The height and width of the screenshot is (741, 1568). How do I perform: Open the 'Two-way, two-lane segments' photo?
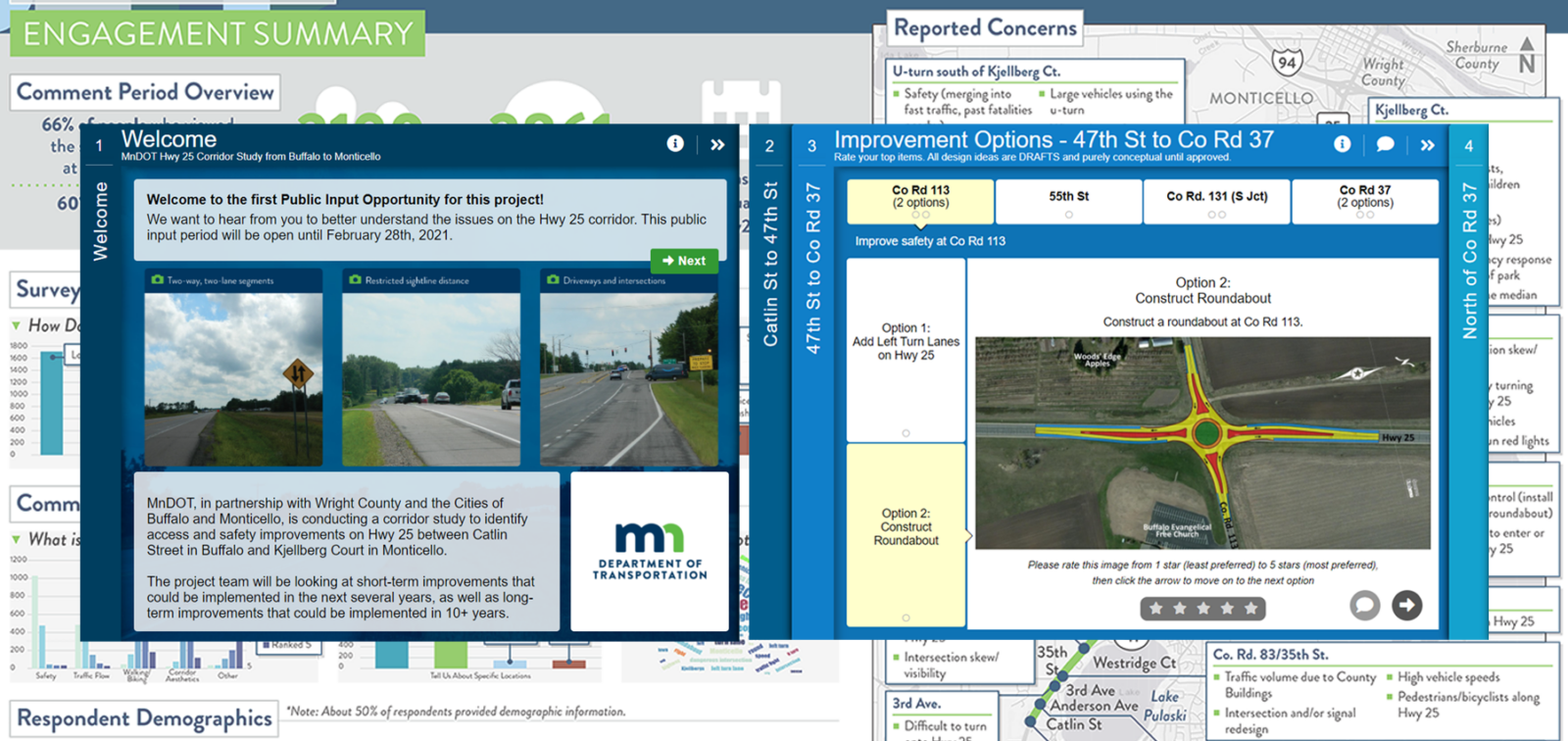click(x=233, y=379)
